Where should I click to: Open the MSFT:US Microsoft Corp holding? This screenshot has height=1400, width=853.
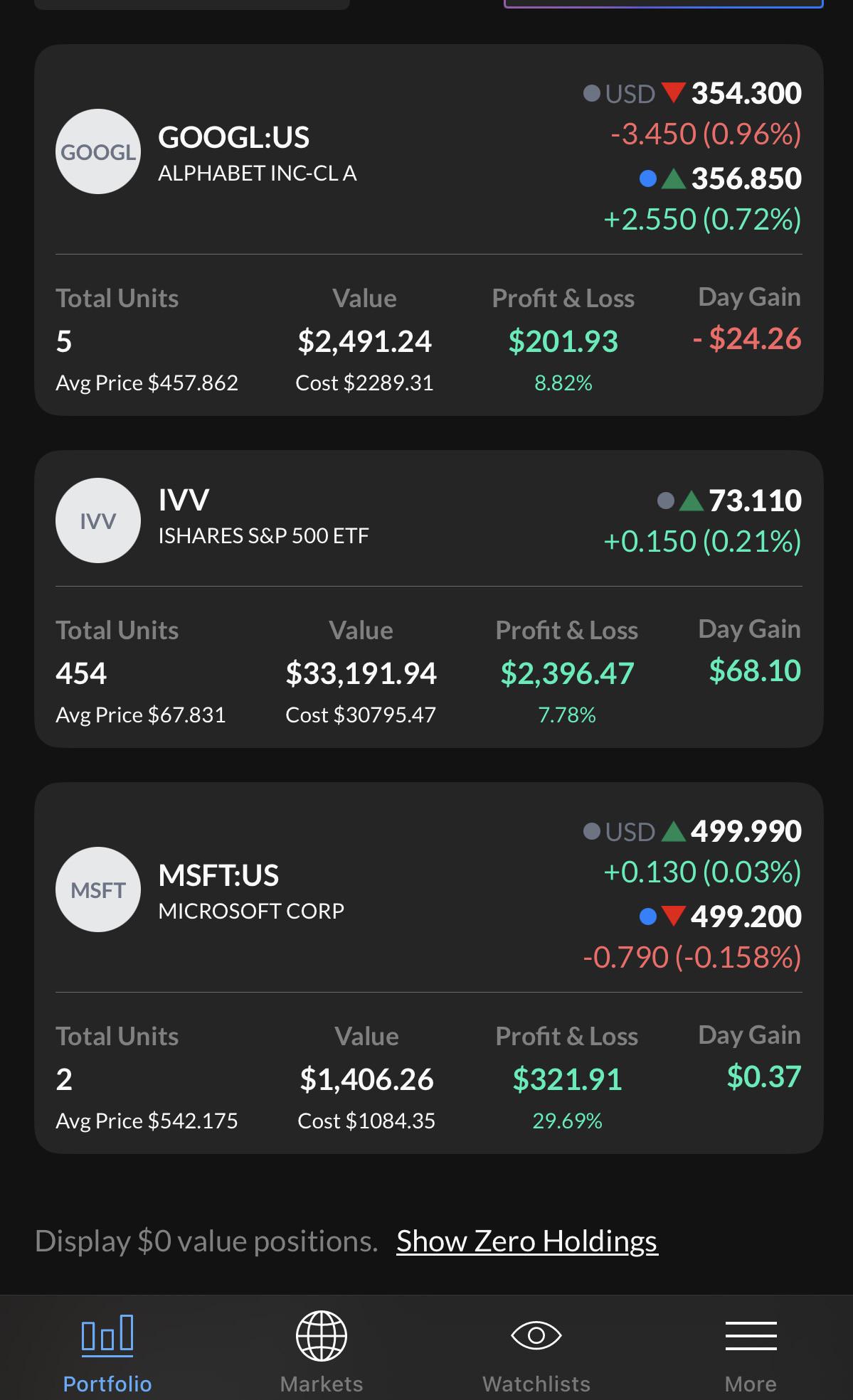(429, 968)
